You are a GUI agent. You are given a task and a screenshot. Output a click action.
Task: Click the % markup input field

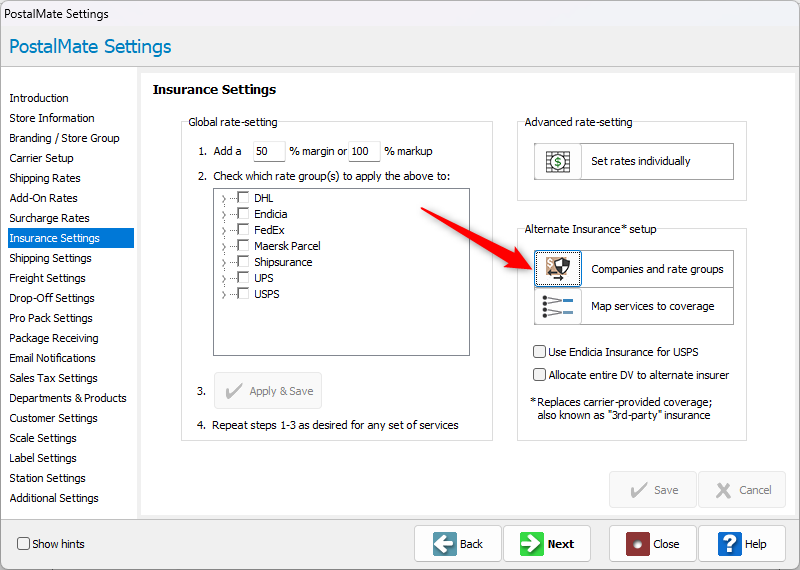click(364, 152)
